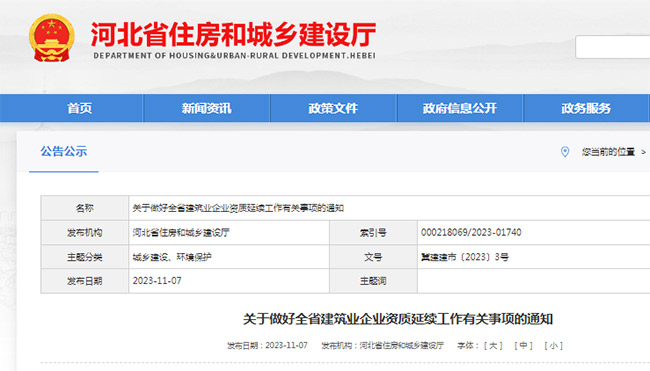This screenshot has width=650, height=371.
Task: Click the 索引号 table label
Action: 373,233
